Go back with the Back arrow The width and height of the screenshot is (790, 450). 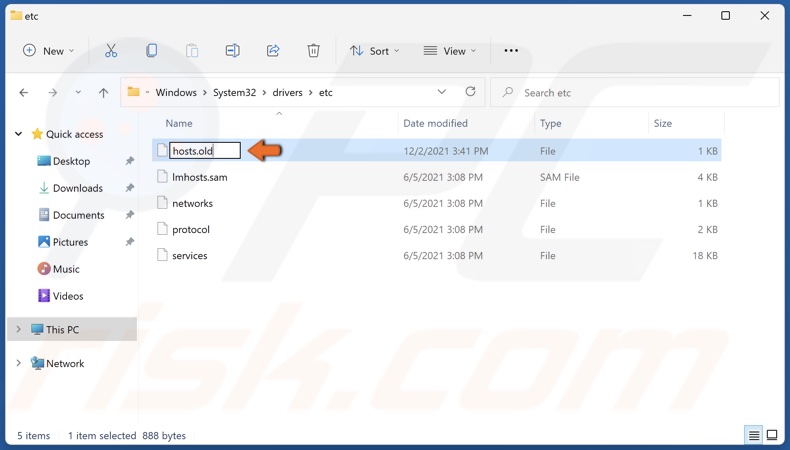24,93
